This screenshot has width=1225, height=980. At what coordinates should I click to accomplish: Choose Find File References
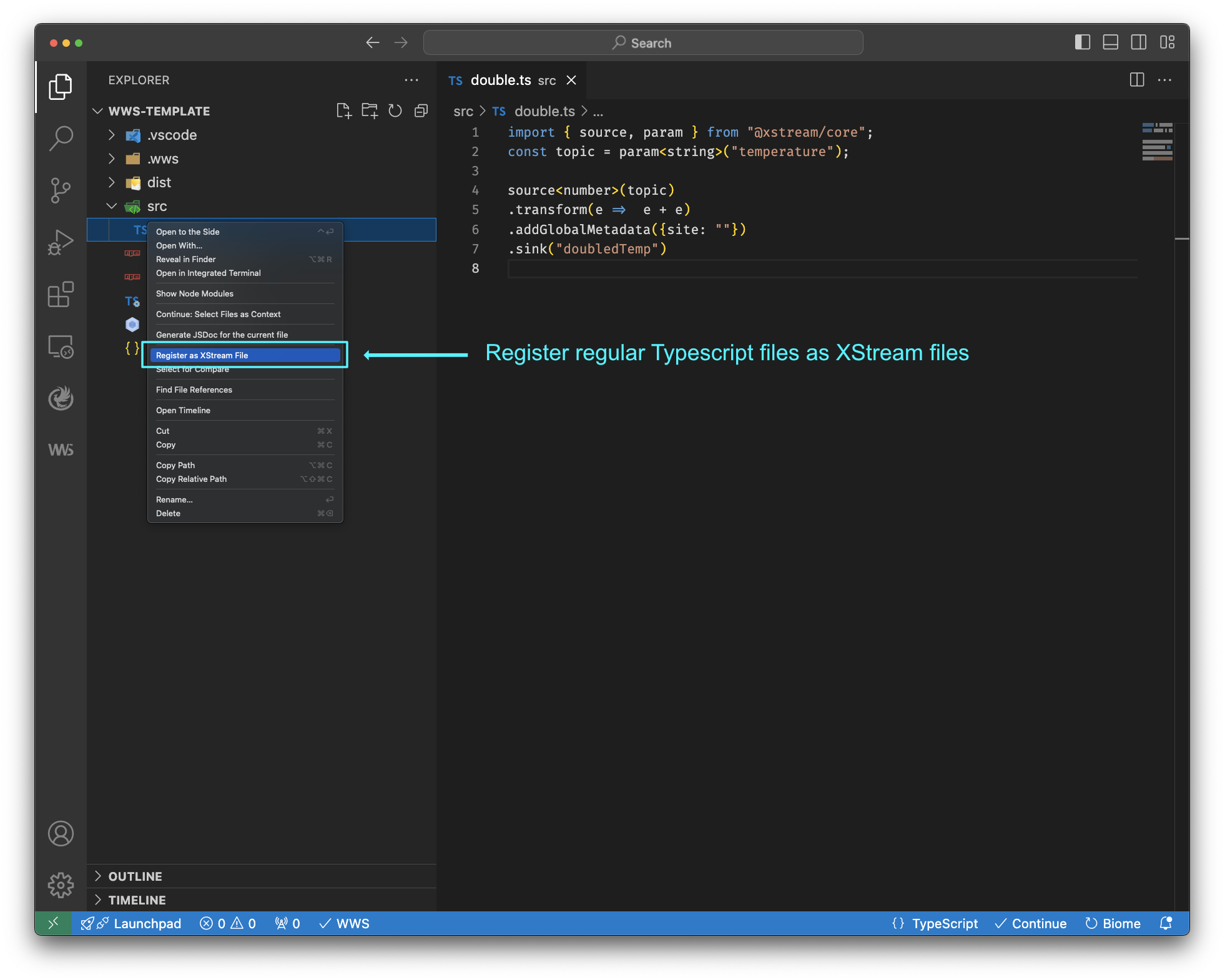[245, 390]
